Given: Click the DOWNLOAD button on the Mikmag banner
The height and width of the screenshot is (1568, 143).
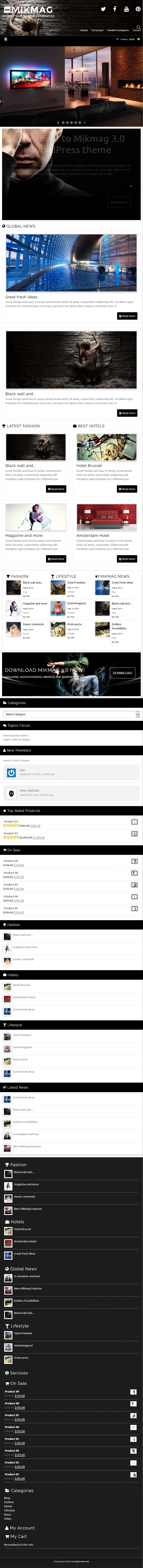Looking at the screenshot, I should (x=122, y=673).
